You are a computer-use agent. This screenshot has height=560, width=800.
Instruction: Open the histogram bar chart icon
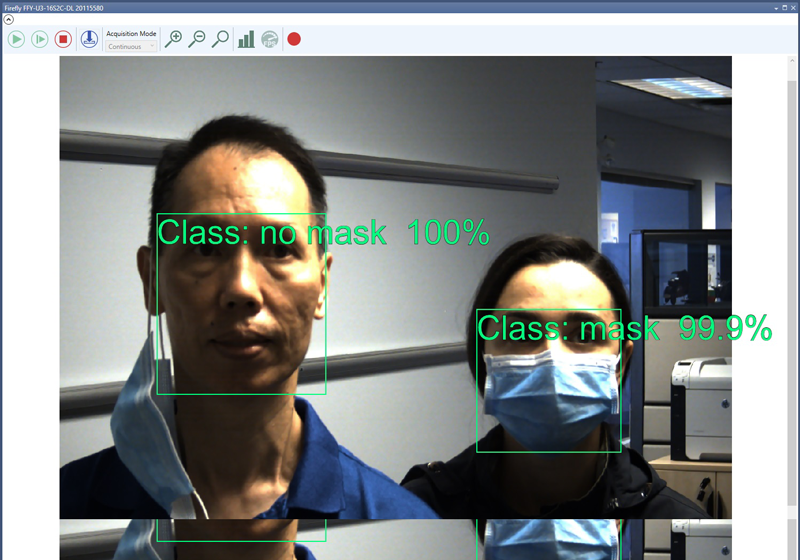click(x=246, y=39)
